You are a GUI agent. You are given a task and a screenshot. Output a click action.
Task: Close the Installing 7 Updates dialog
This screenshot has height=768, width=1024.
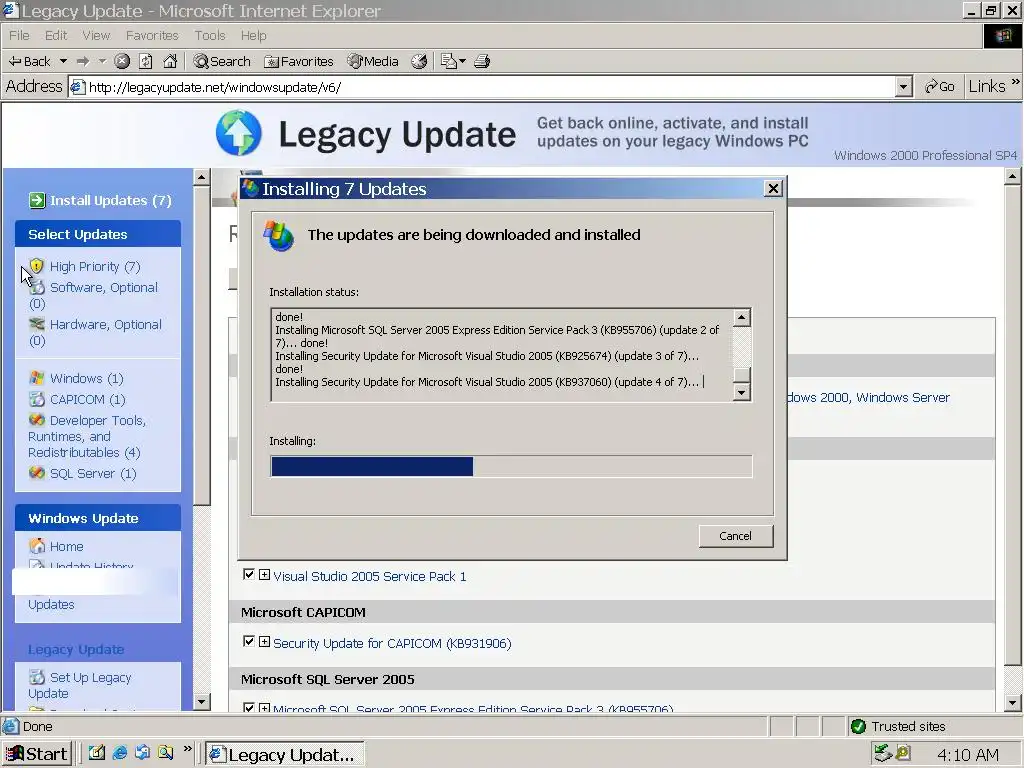pos(773,189)
